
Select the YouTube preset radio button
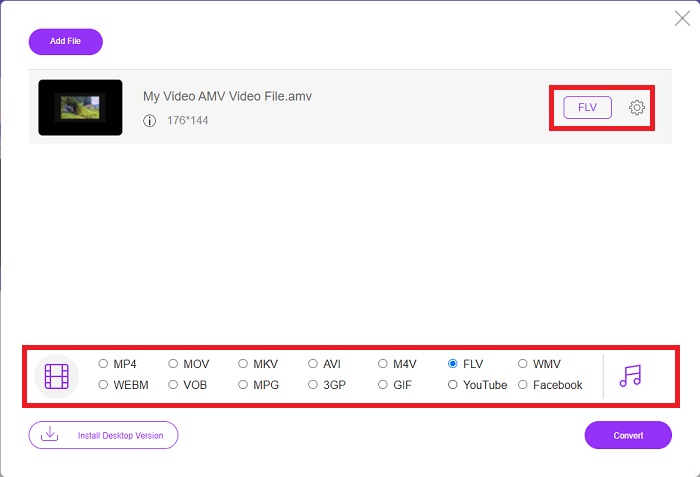[453, 385]
